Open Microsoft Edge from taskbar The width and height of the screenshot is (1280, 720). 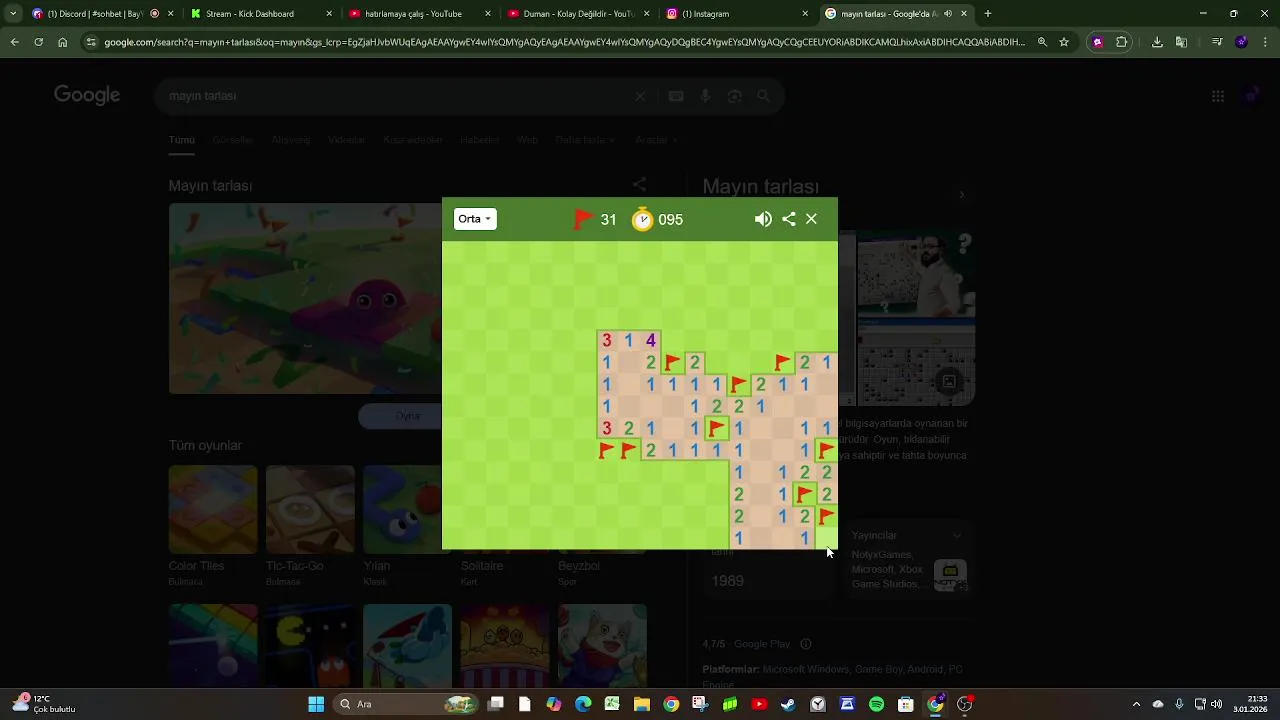coord(583,704)
